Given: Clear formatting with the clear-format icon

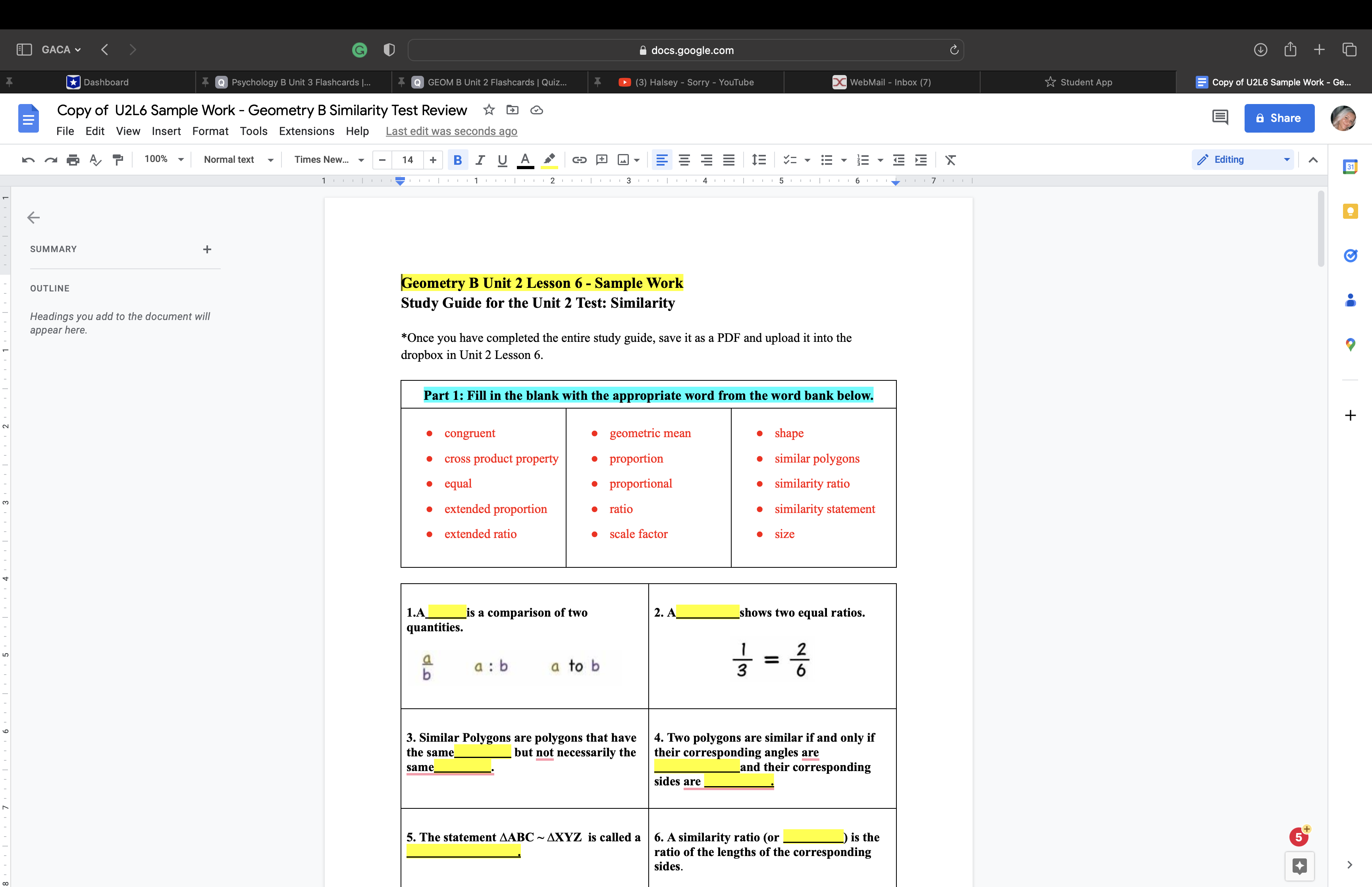Looking at the screenshot, I should [x=950, y=160].
